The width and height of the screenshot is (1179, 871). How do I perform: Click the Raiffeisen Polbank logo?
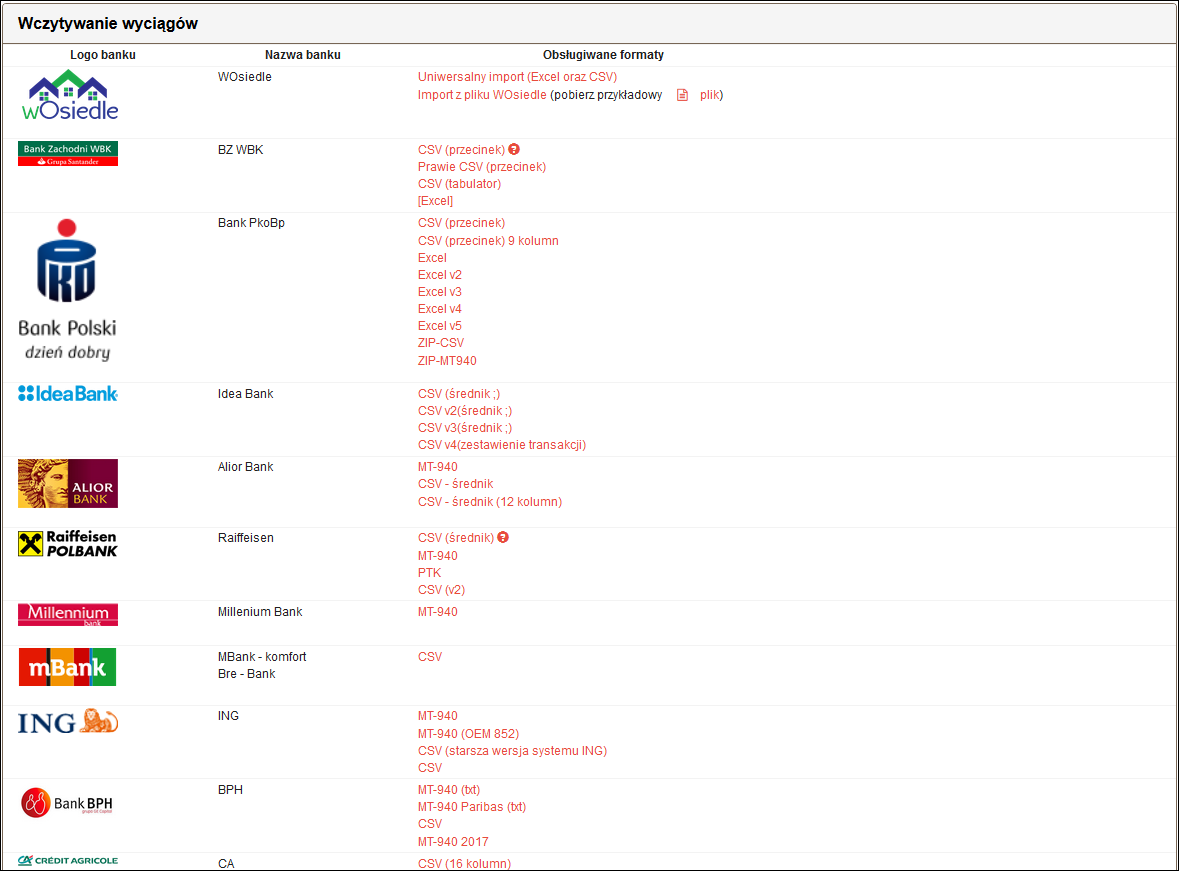coord(68,544)
